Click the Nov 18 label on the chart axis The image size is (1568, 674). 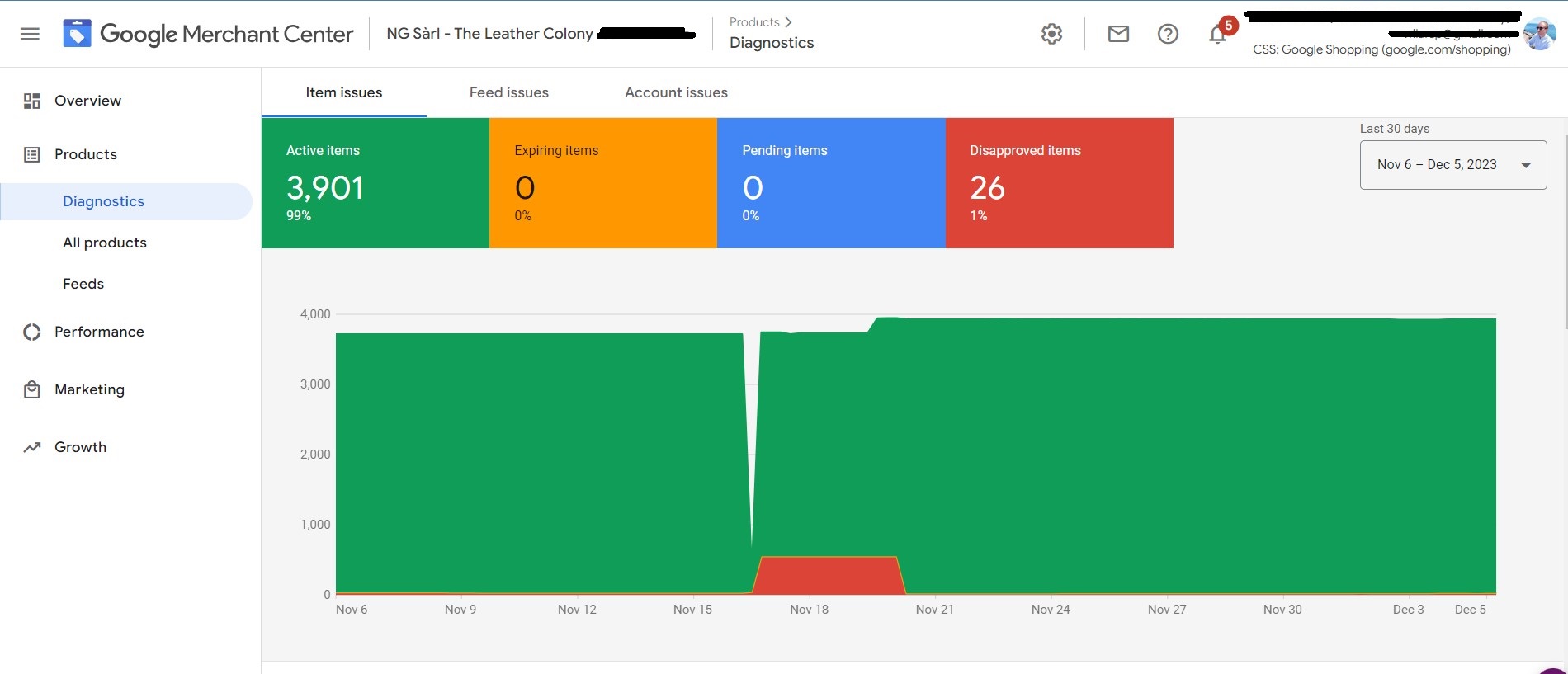(x=809, y=610)
